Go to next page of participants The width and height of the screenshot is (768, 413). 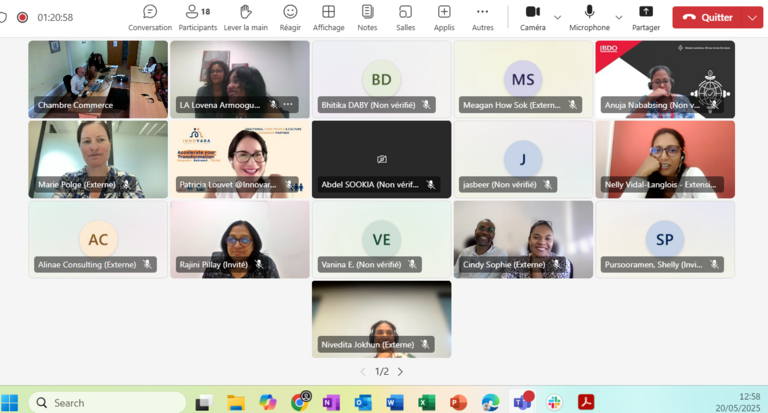pyautogui.click(x=400, y=371)
